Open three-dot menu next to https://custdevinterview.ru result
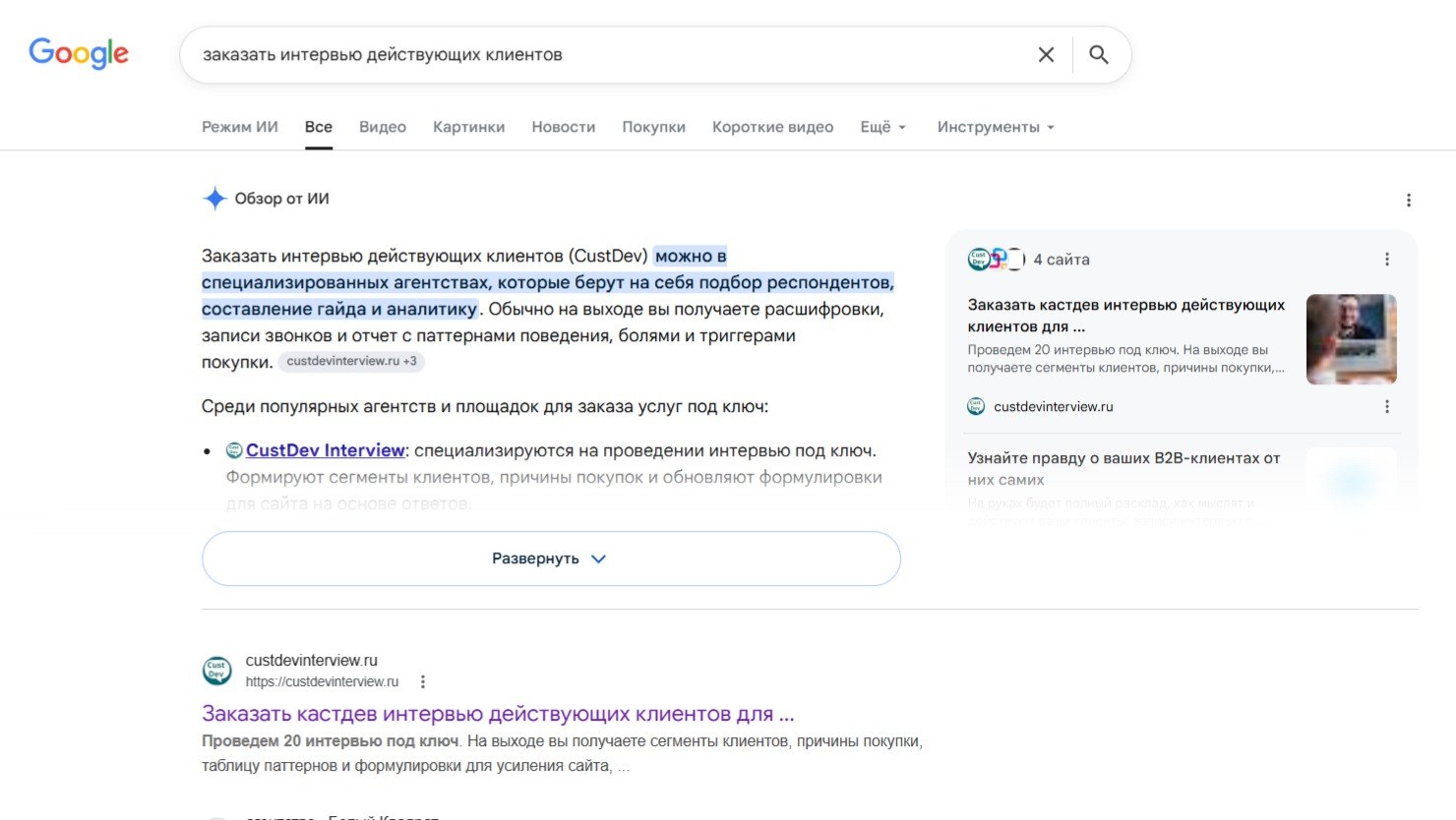1456x820 pixels. (423, 682)
